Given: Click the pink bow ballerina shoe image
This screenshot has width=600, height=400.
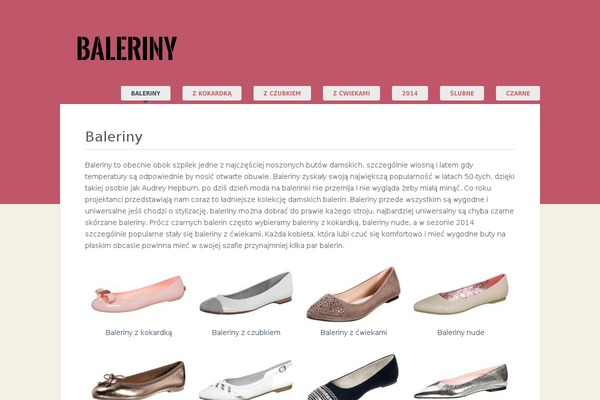Looking at the screenshot, I should tap(139, 294).
